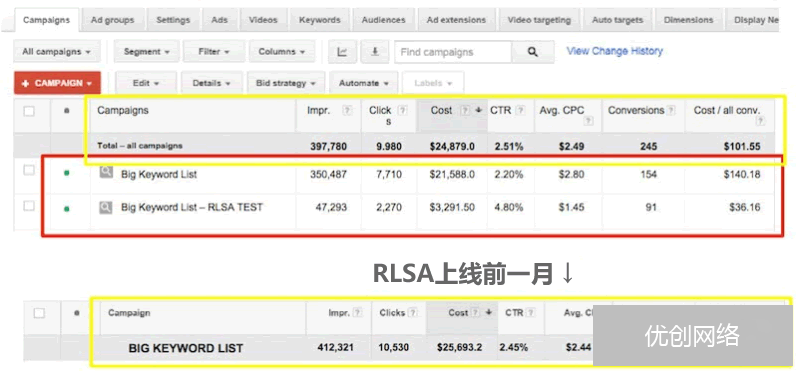Open the Filter dropdown
The height and width of the screenshot is (371, 798).
[x=214, y=52]
